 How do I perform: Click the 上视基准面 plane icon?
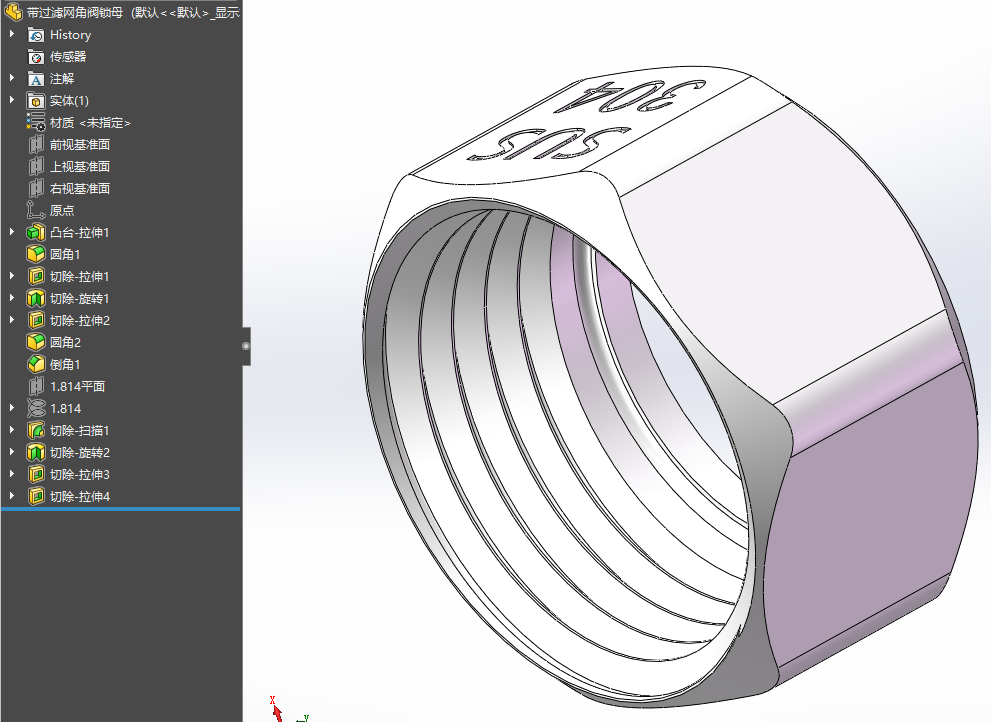[x=36, y=167]
